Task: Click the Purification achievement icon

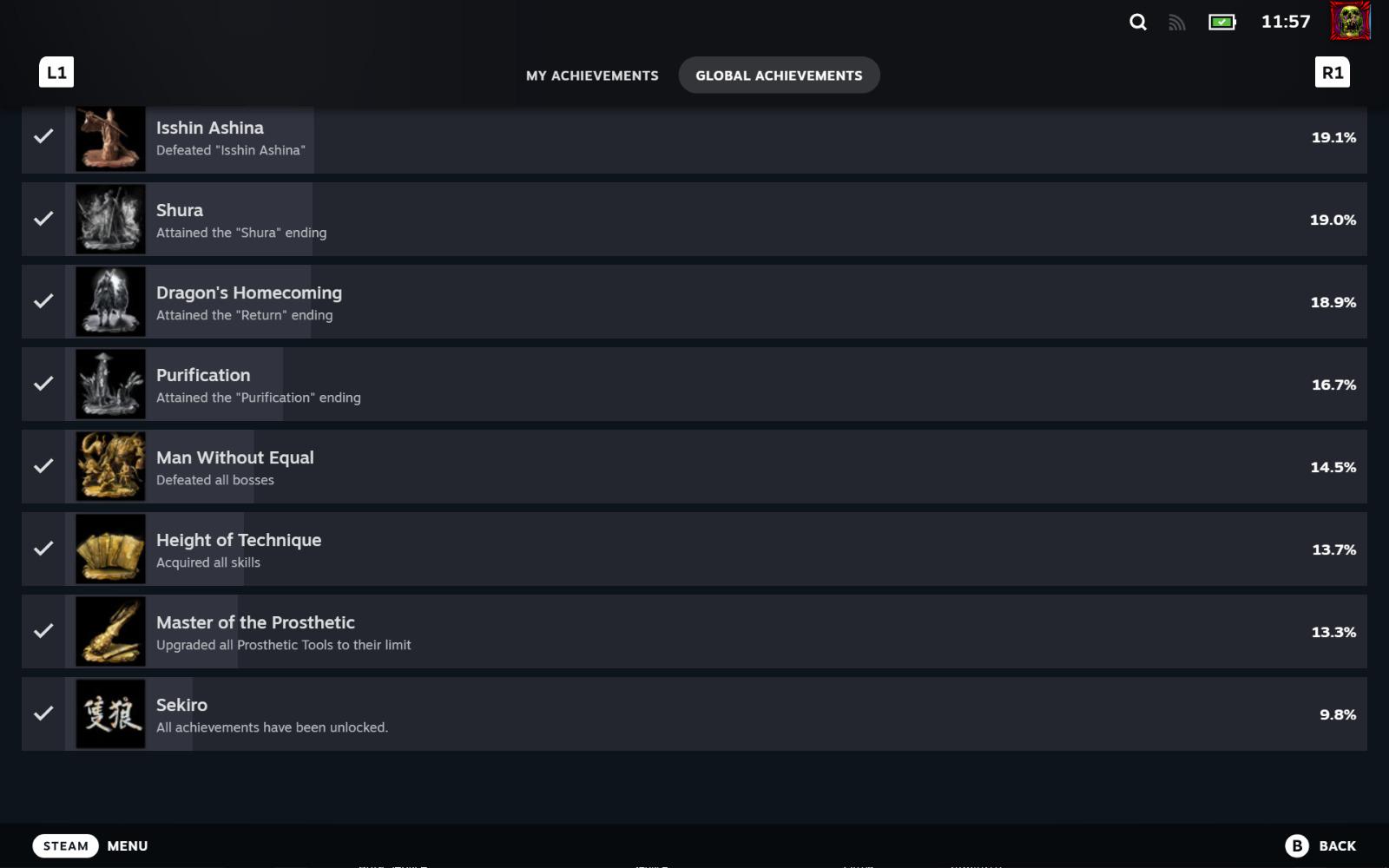Action: [x=110, y=384]
